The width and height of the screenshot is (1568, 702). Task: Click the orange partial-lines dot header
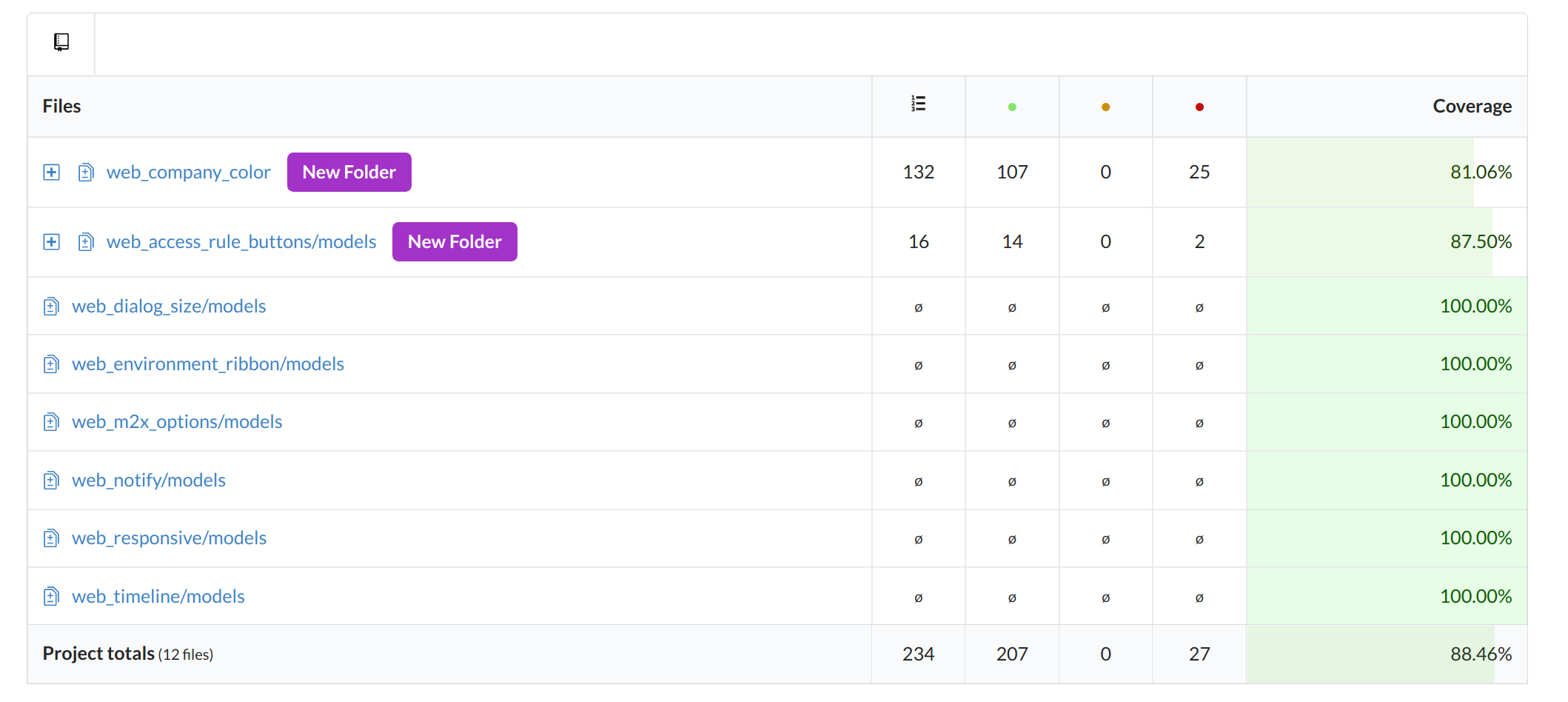(1105, 107)
